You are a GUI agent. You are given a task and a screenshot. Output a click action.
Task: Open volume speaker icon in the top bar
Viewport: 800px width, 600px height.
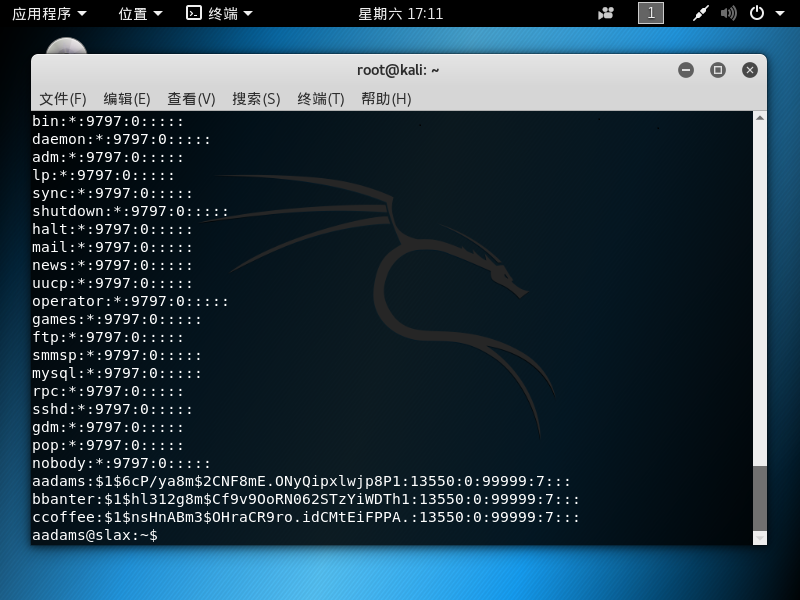pyautogui.click(x=729, y=13)
